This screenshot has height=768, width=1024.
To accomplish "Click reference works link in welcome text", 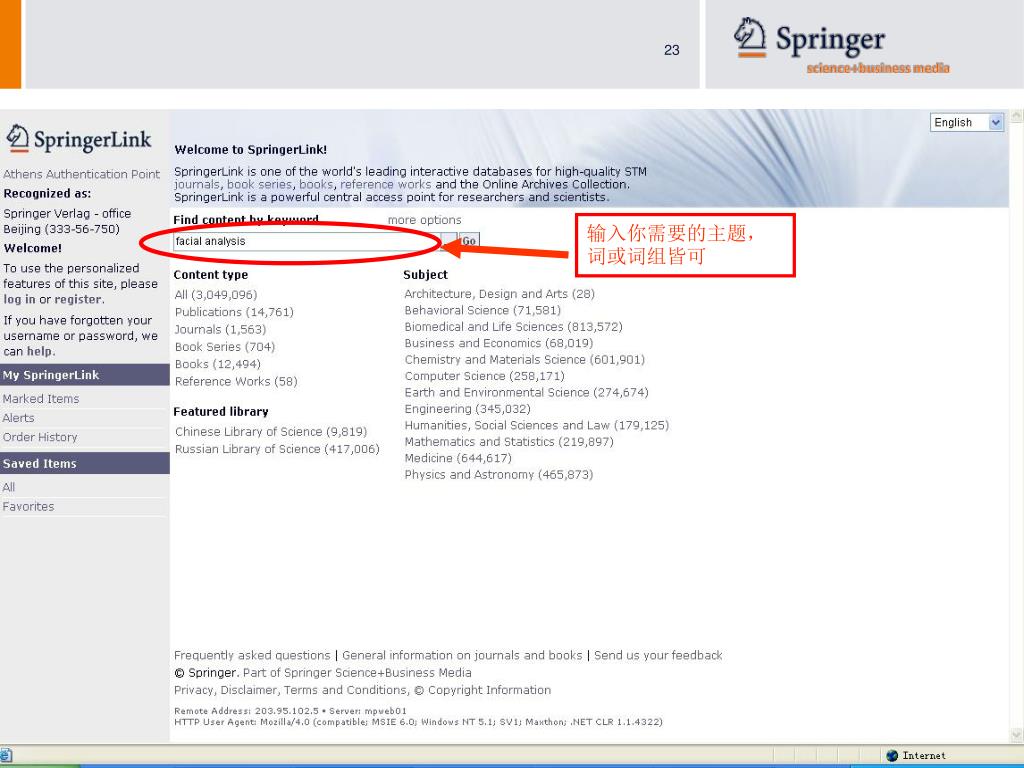I will (x=385, y=185).
